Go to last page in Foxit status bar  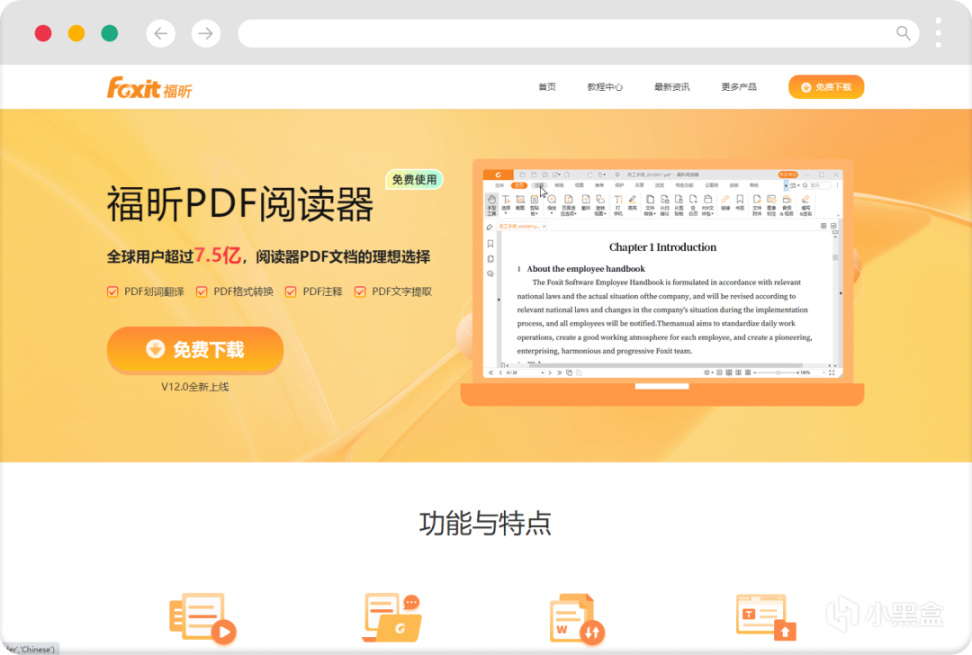click(x=559, y=372)
